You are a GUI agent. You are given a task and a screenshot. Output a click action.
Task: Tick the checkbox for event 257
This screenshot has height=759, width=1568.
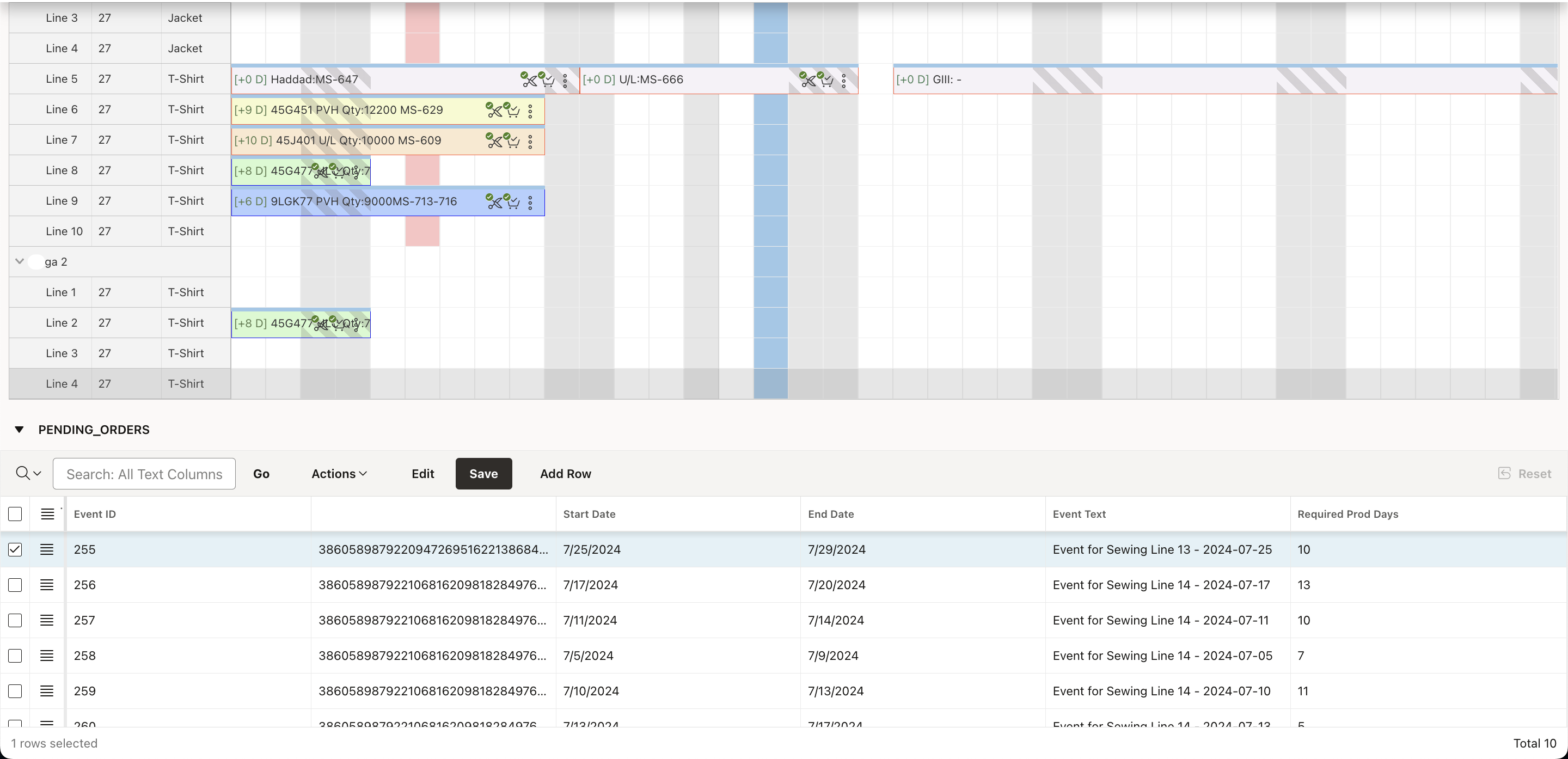[15, 620]
